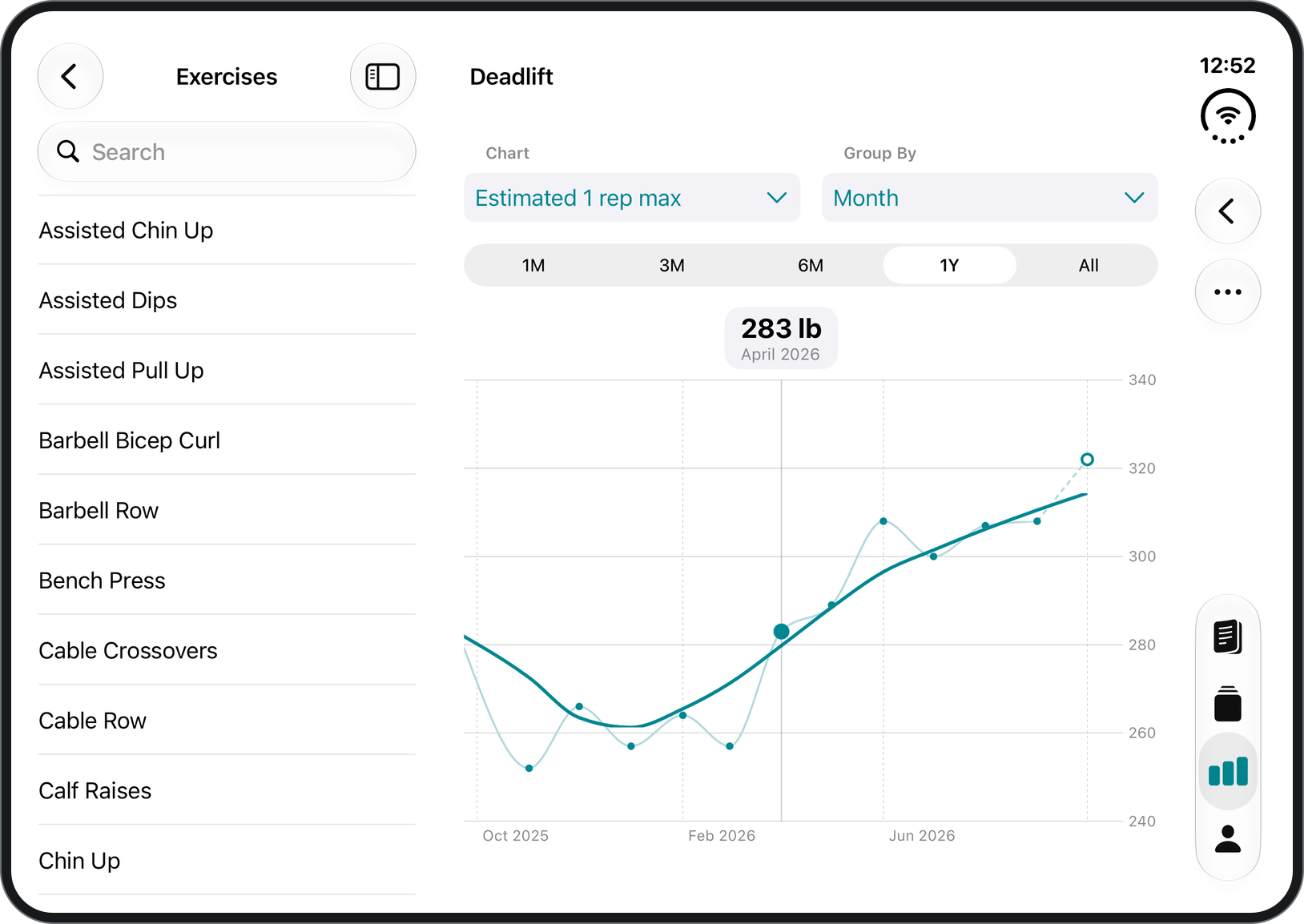The height and width of the screenshot is (924, 1304).
Task: Open Bench Press exercise
Action: (227, 581)
